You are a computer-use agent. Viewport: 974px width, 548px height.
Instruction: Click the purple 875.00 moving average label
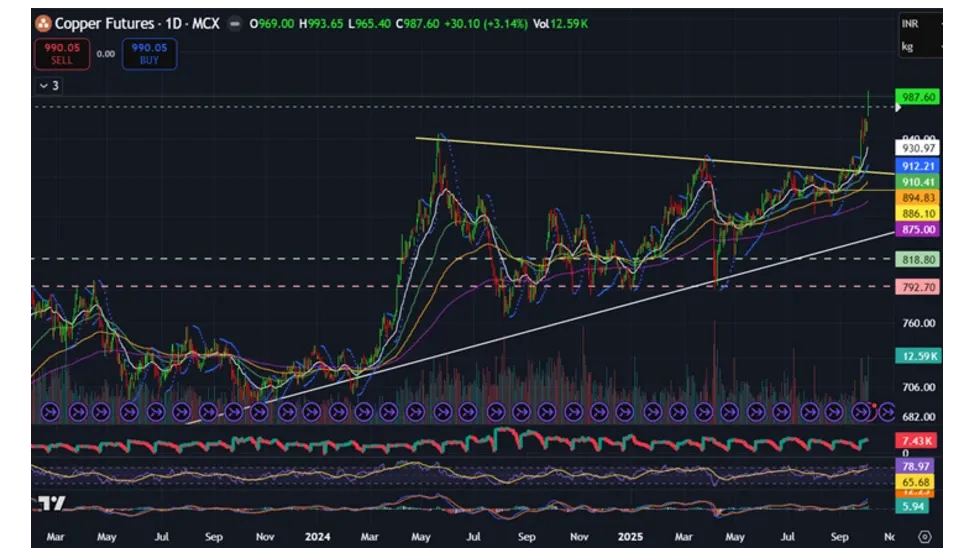(918, 229)
